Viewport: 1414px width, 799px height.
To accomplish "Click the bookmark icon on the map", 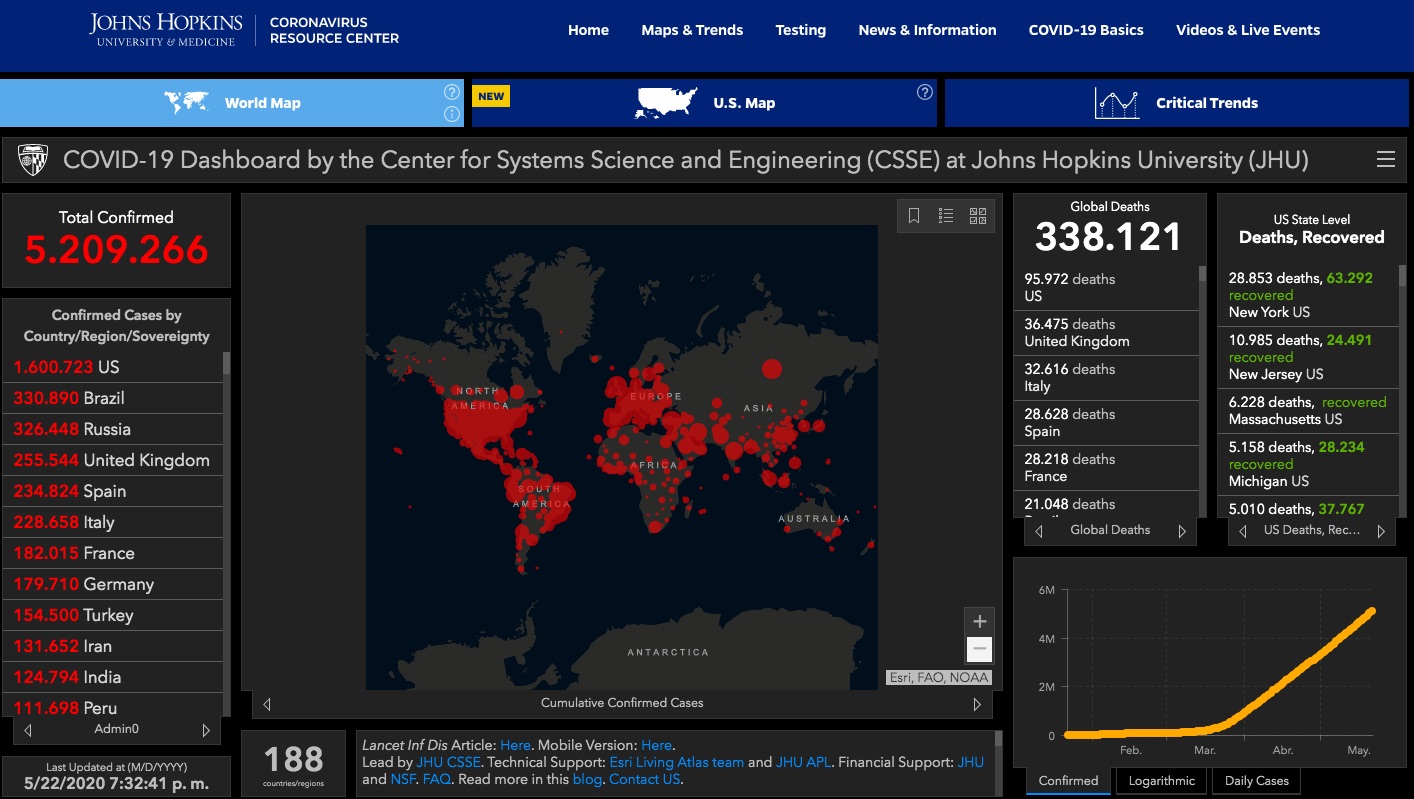I will click(914, 216).
